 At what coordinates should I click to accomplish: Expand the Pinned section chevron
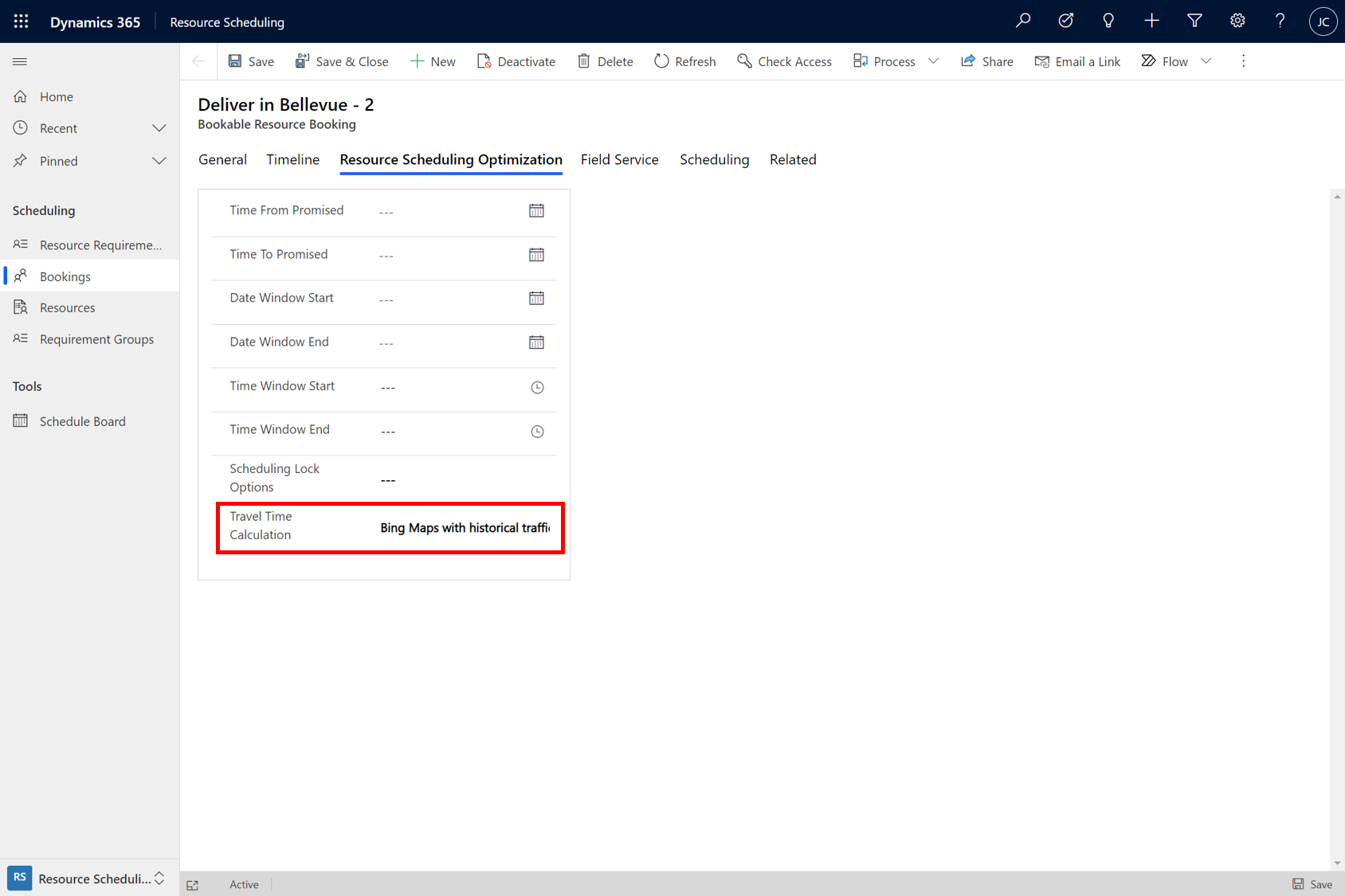coord(159,161)
